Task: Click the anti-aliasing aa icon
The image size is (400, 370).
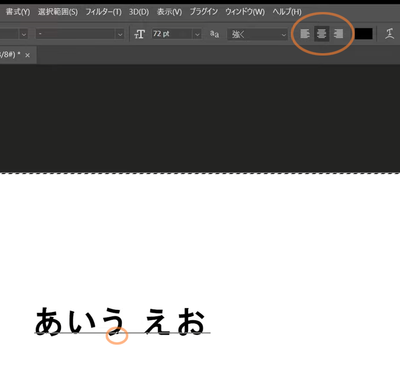Action: click(x=214, y=34)
